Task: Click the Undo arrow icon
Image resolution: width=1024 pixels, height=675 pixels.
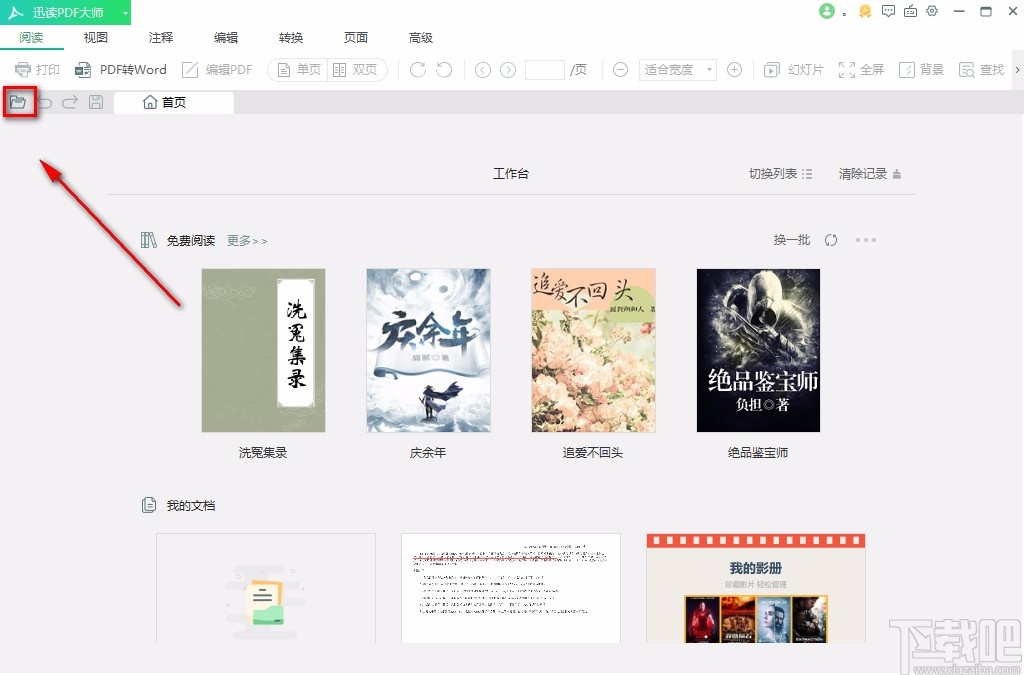Action: coord(44,102)
